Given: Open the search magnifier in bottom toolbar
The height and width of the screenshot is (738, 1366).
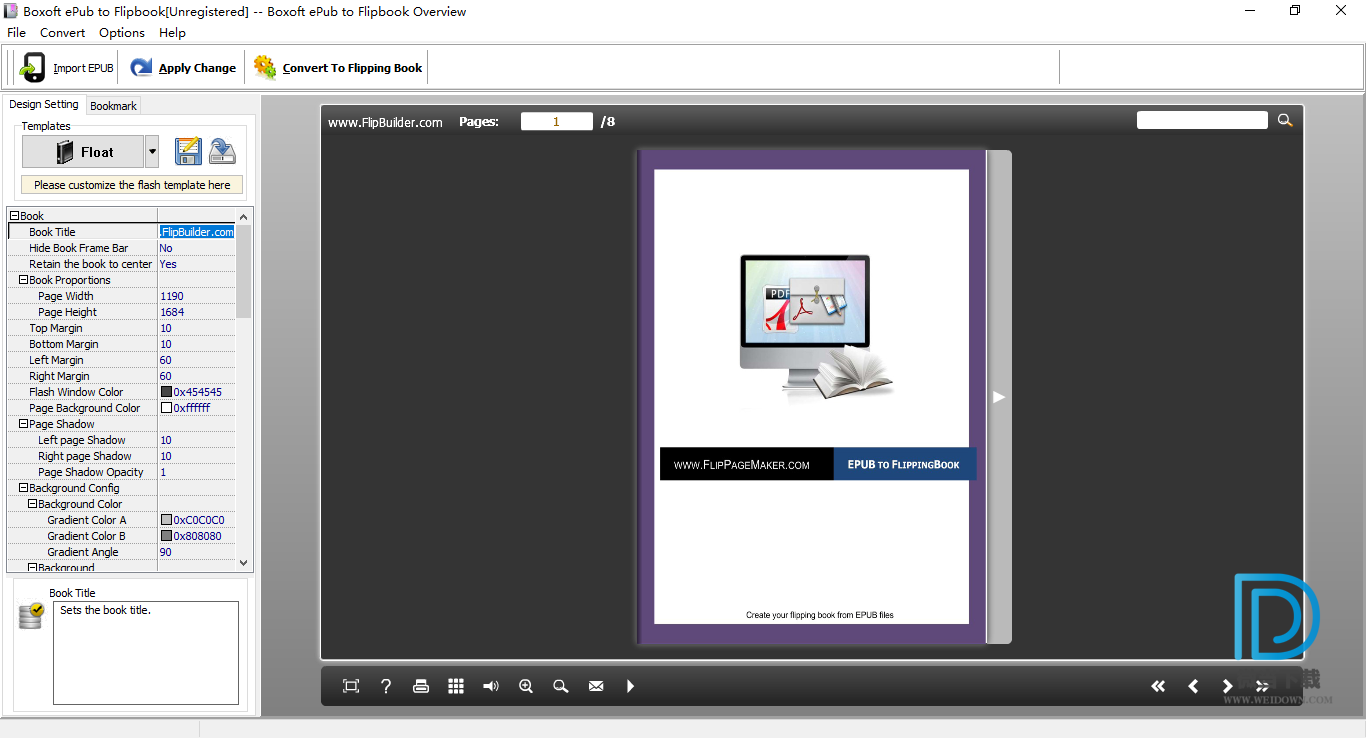Looking at the screenshot, I should (x=561, y=686).
